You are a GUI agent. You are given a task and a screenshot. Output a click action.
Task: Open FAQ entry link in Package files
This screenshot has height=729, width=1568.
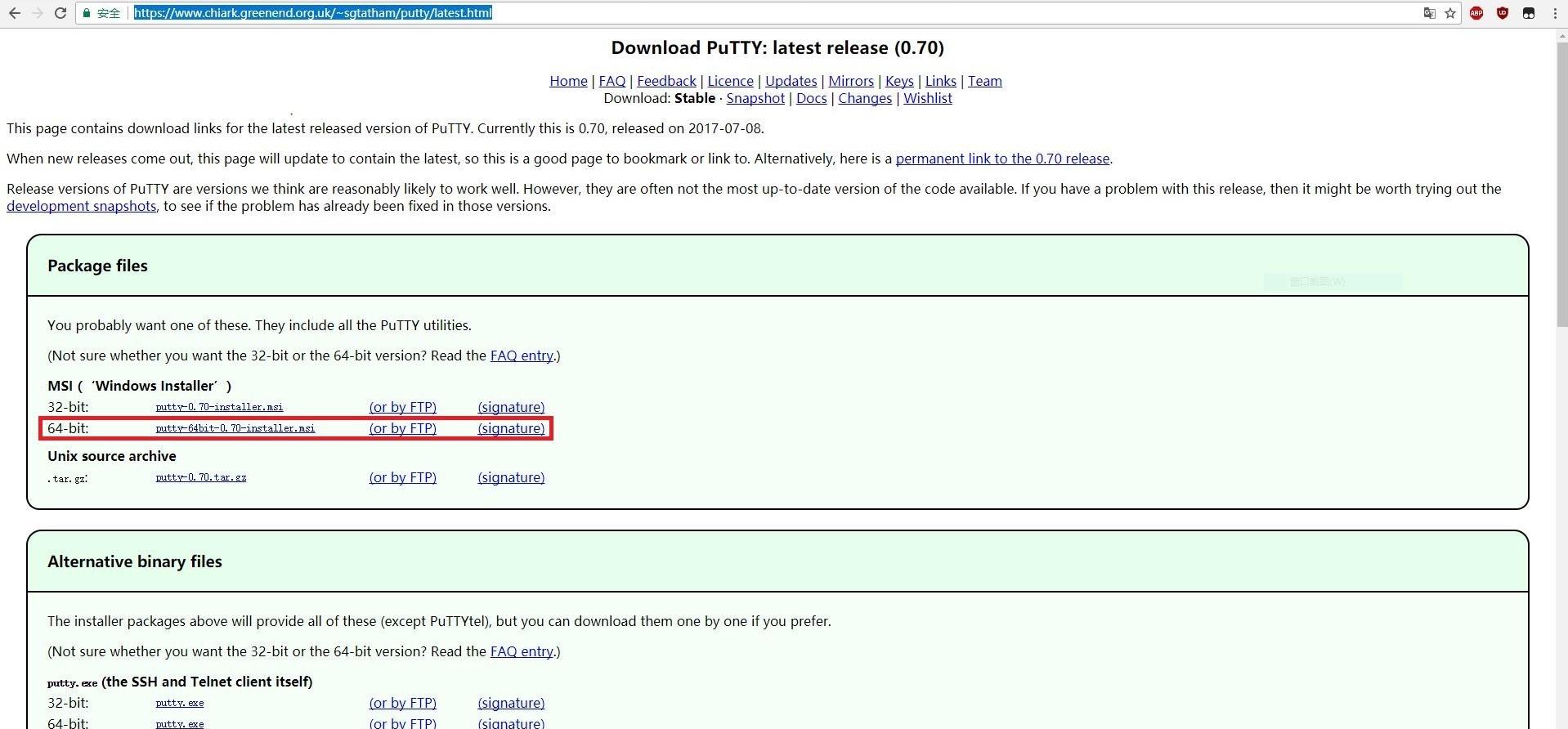(x=522, y=356)
